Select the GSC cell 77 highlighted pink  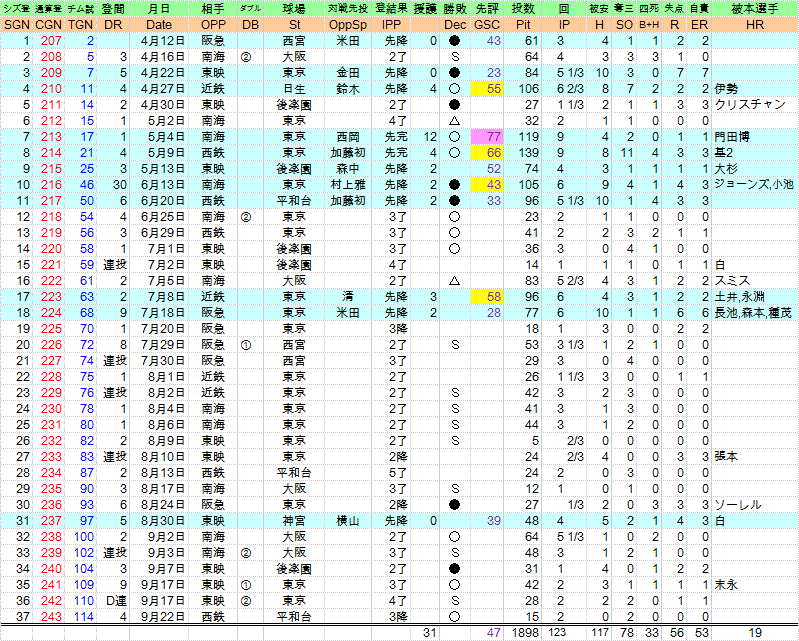tap(487, 137)
